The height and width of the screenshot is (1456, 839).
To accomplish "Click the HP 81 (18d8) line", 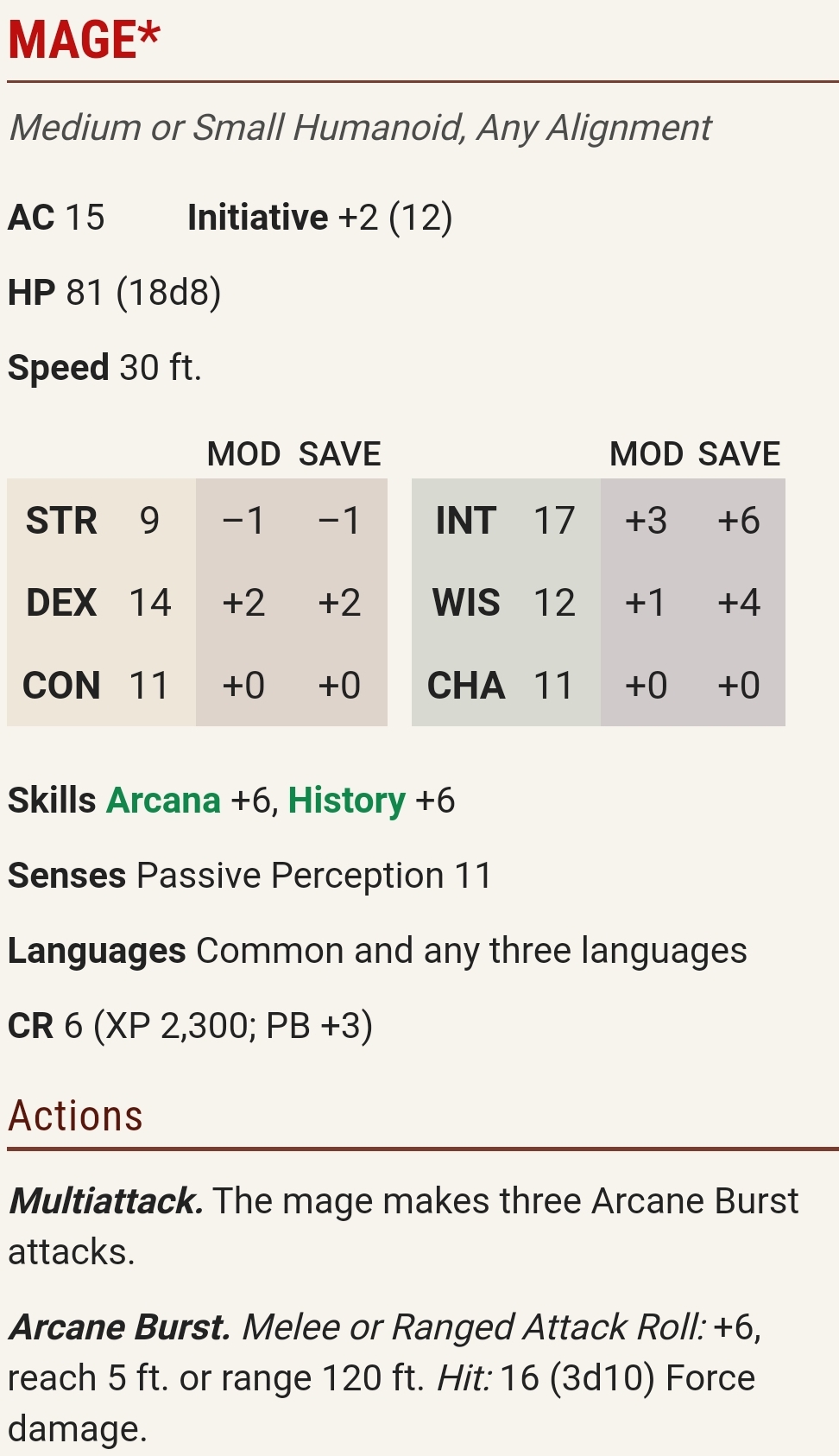I will [x=114, y=293].
